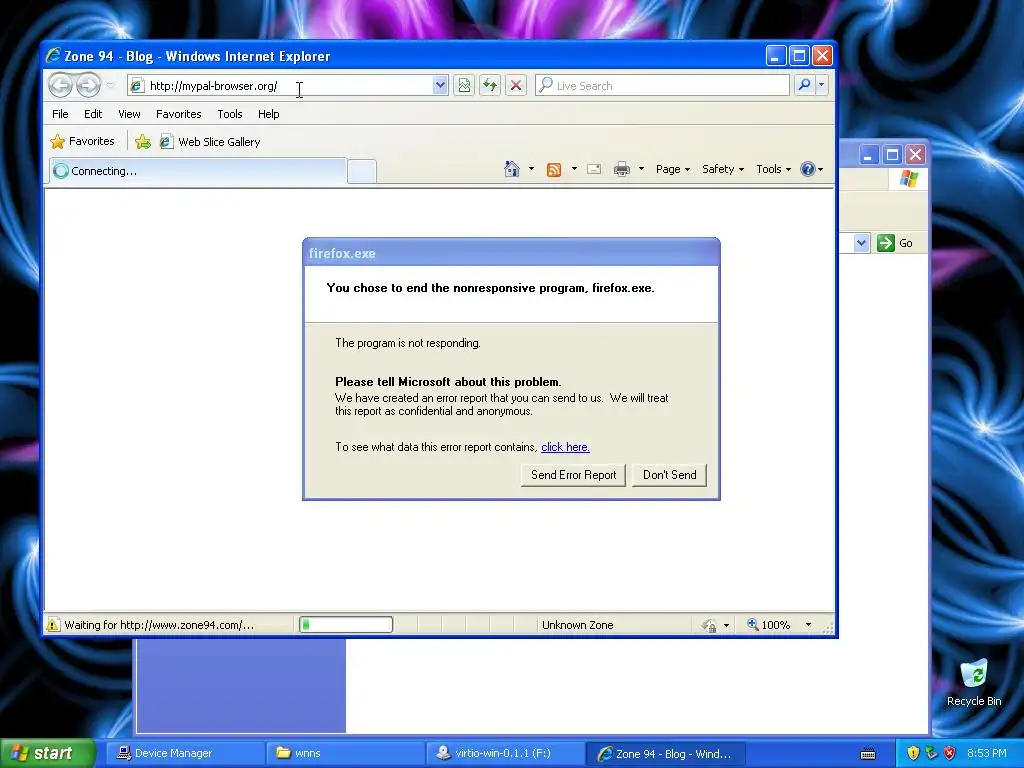
Task: Switch to virtio-win-0.1.1 (F:) taskbar item
Action: point(506,753)
